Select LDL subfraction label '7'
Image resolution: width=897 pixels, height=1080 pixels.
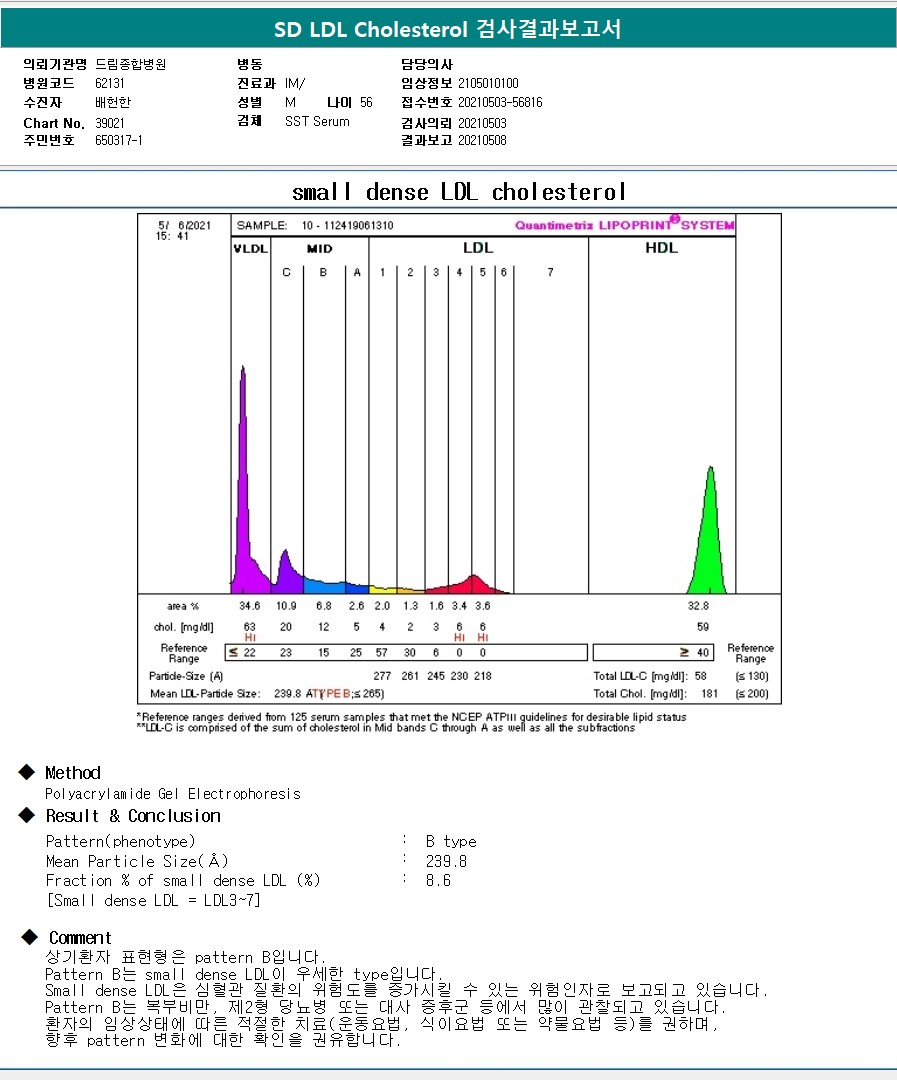pyautogui.click(x=550, y=273)
